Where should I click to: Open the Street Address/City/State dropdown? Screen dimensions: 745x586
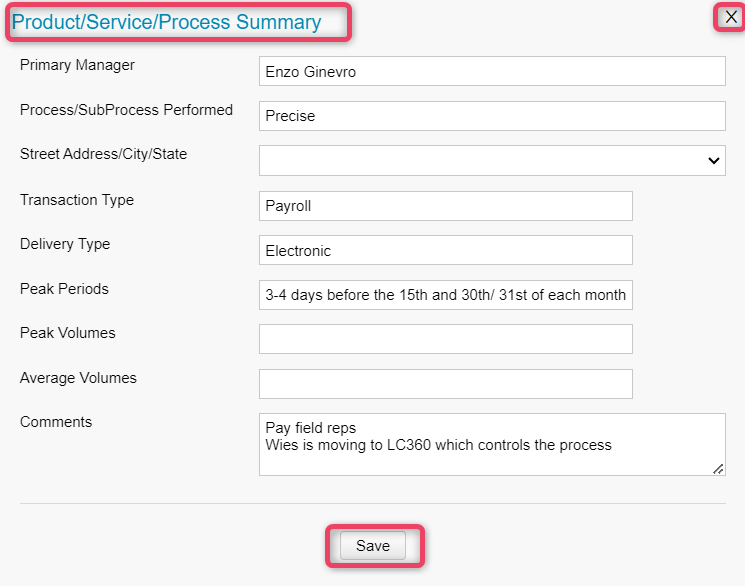pyautogui.click(x=492, y=161)
